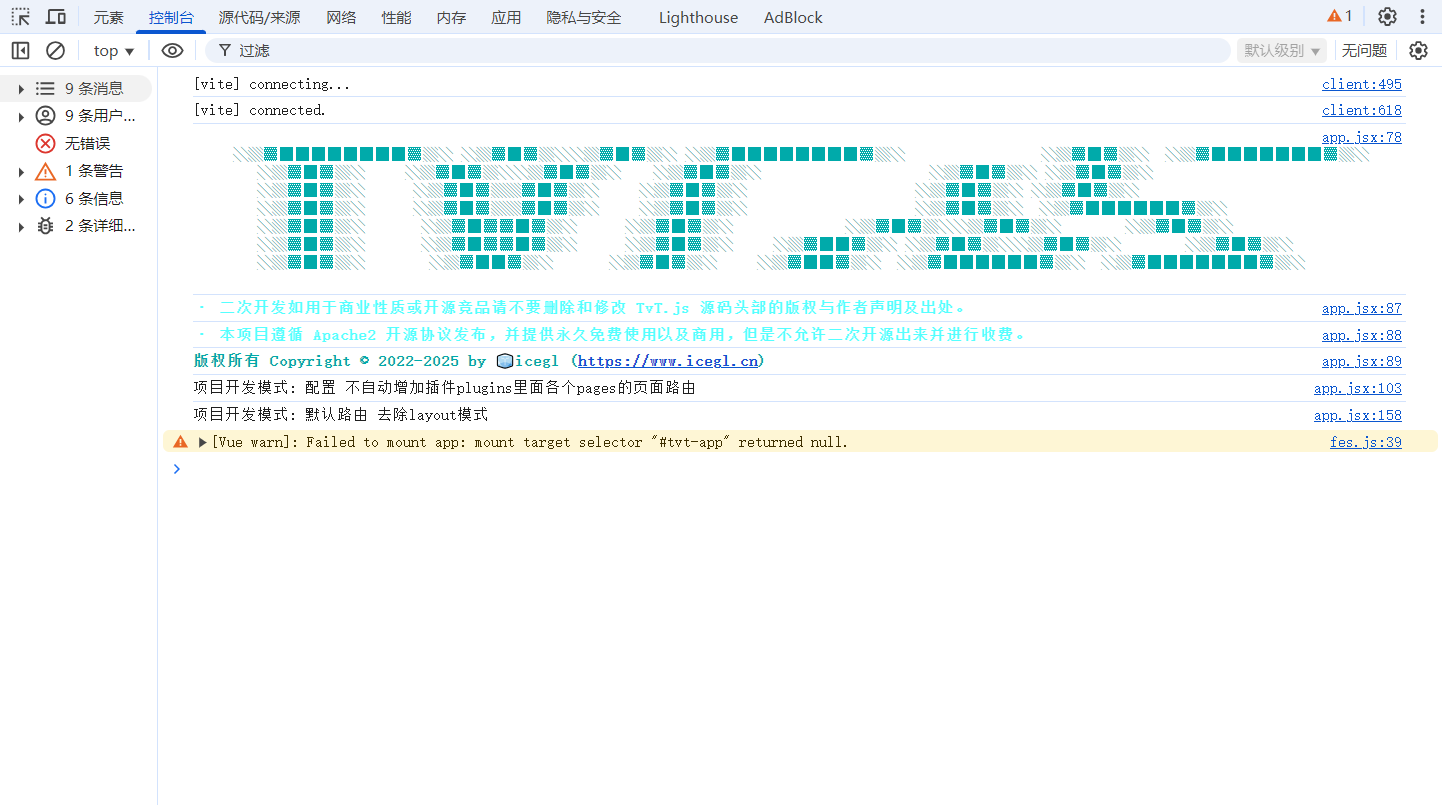Focus the 过滤 filter input field
This screenshot has width=1442, height=805.
coord(717,50)
